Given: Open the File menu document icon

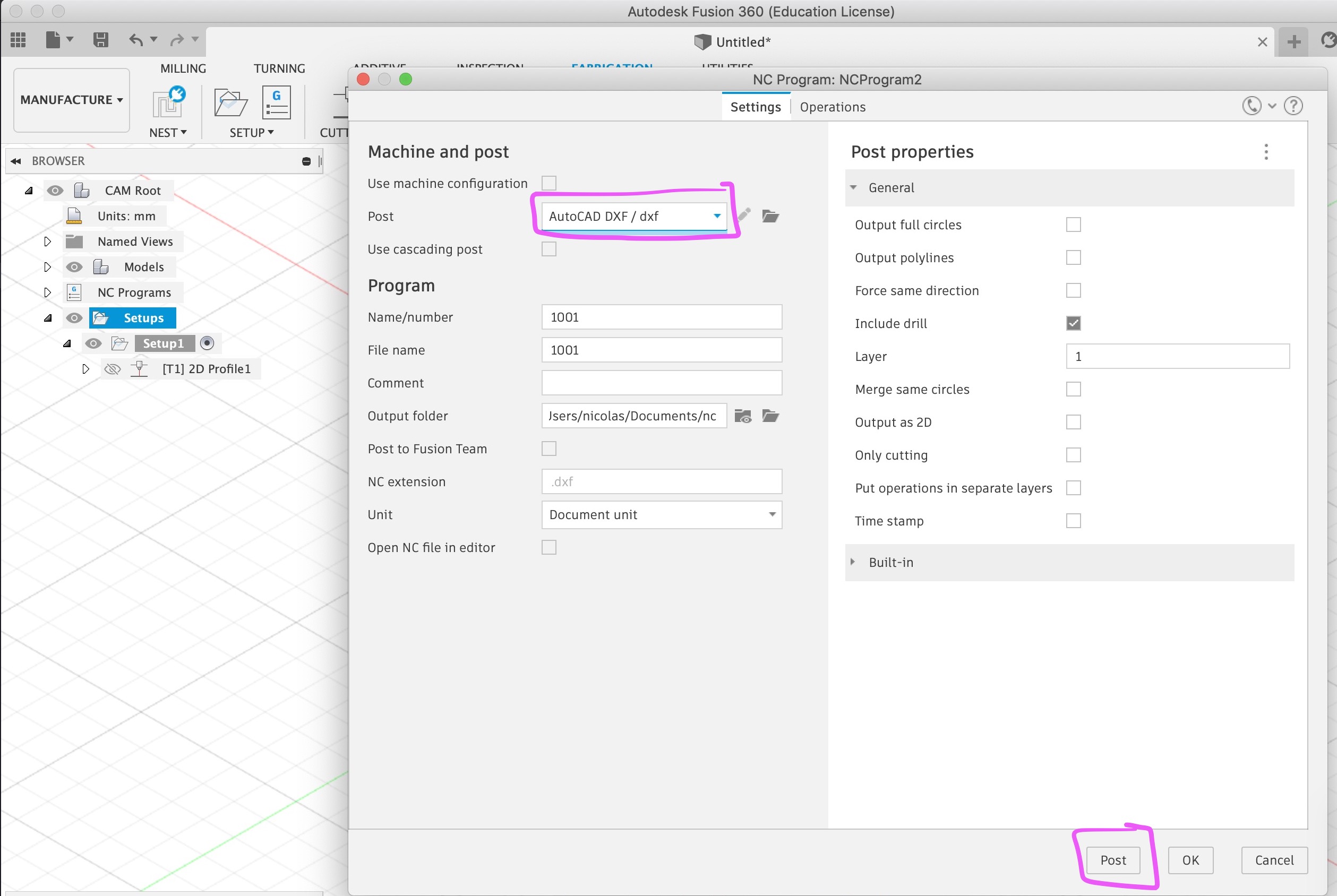Looking at the screenshot, I should 53,39.
